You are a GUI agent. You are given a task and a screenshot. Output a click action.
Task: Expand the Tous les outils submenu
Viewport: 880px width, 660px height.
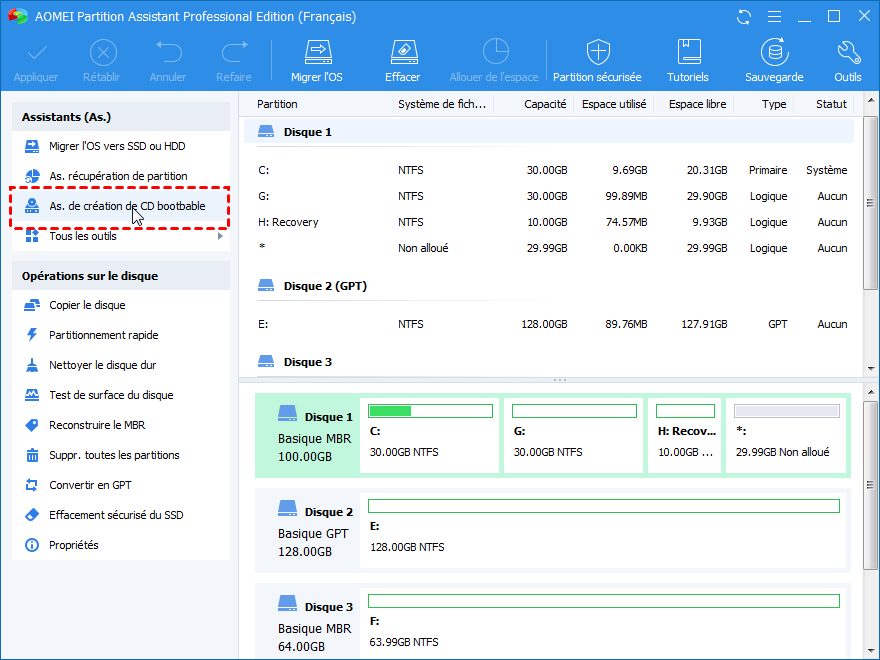point(83,236)
